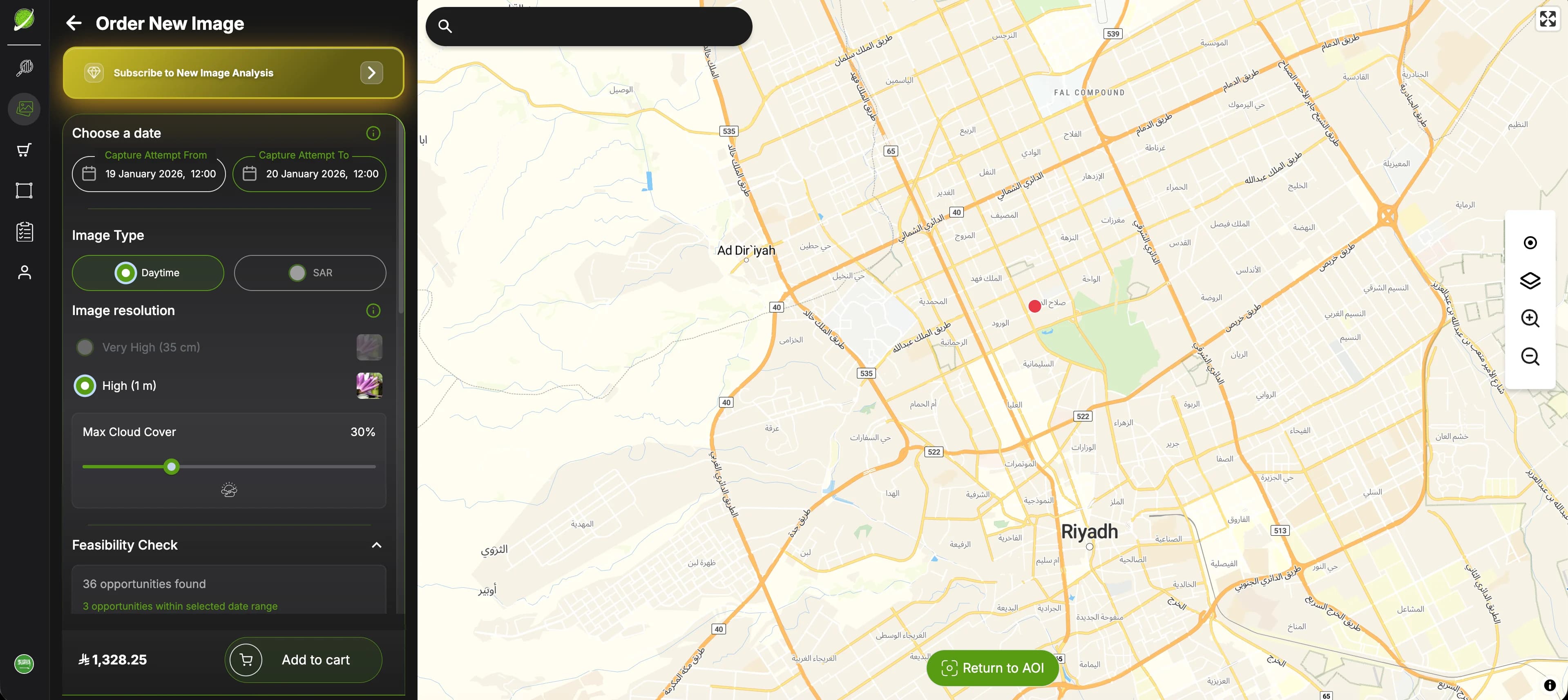Click the Add to cart button
Image resolution: width=1568 pixels, height=700 pixels.
pyautogui.click(x=303, y=660)
